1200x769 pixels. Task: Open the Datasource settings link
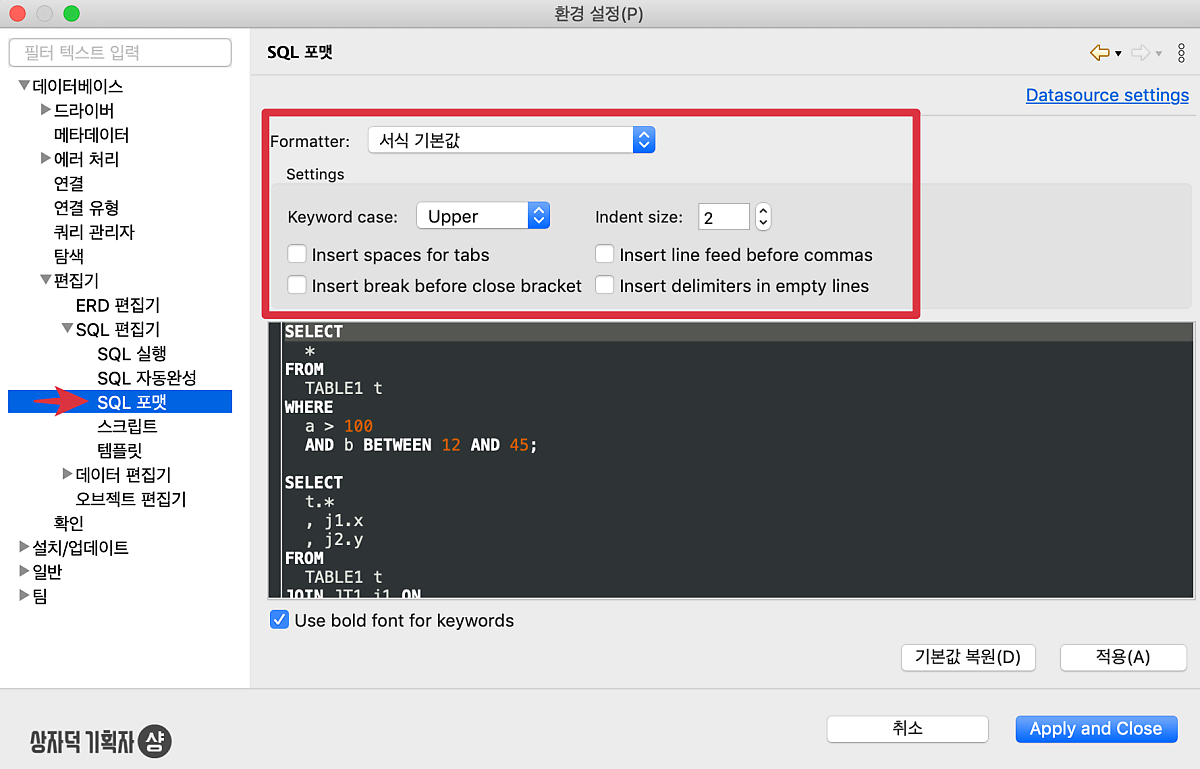[x=1107, y=95]
